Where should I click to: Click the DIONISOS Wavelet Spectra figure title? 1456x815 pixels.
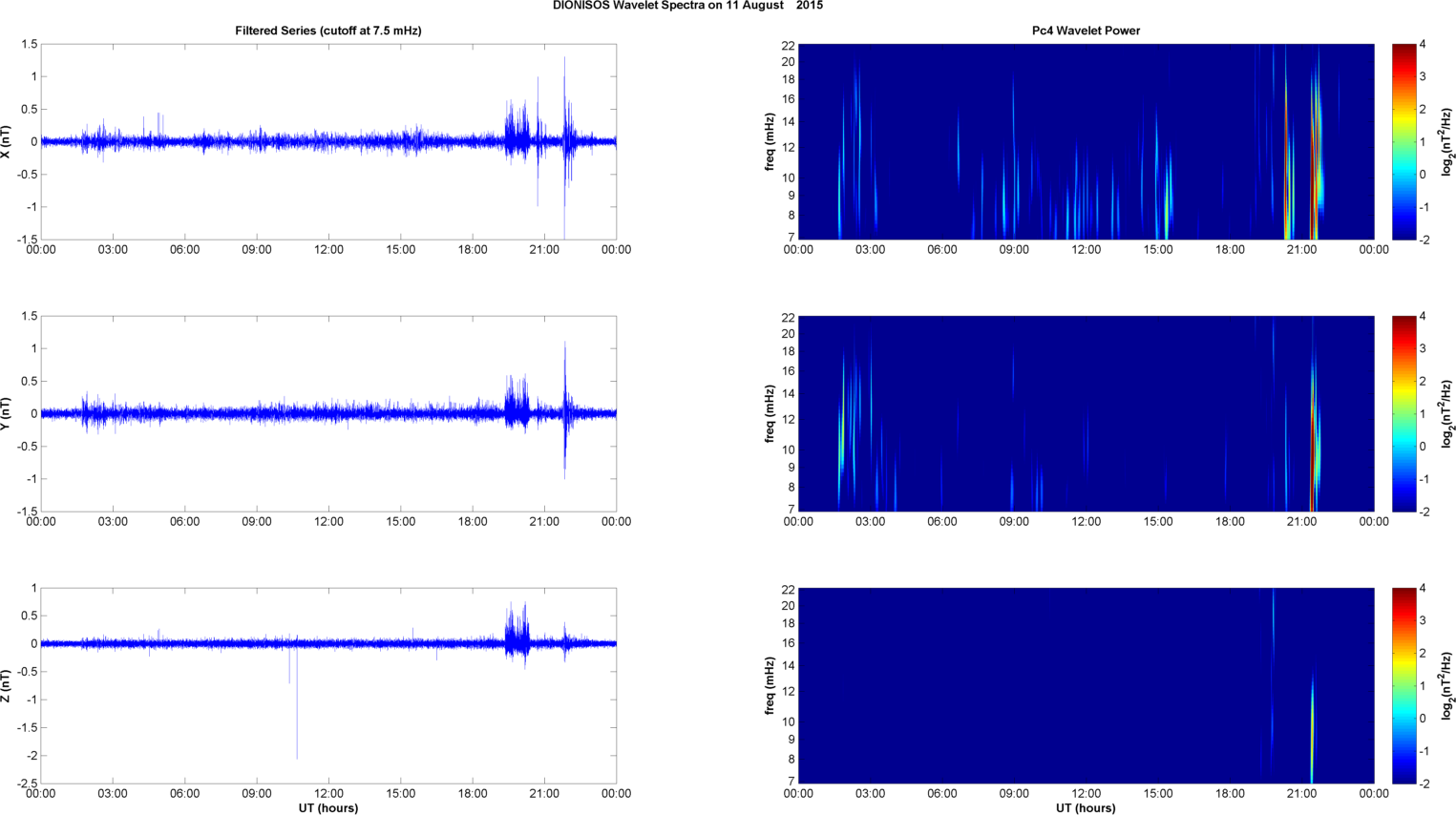(687, 6)
